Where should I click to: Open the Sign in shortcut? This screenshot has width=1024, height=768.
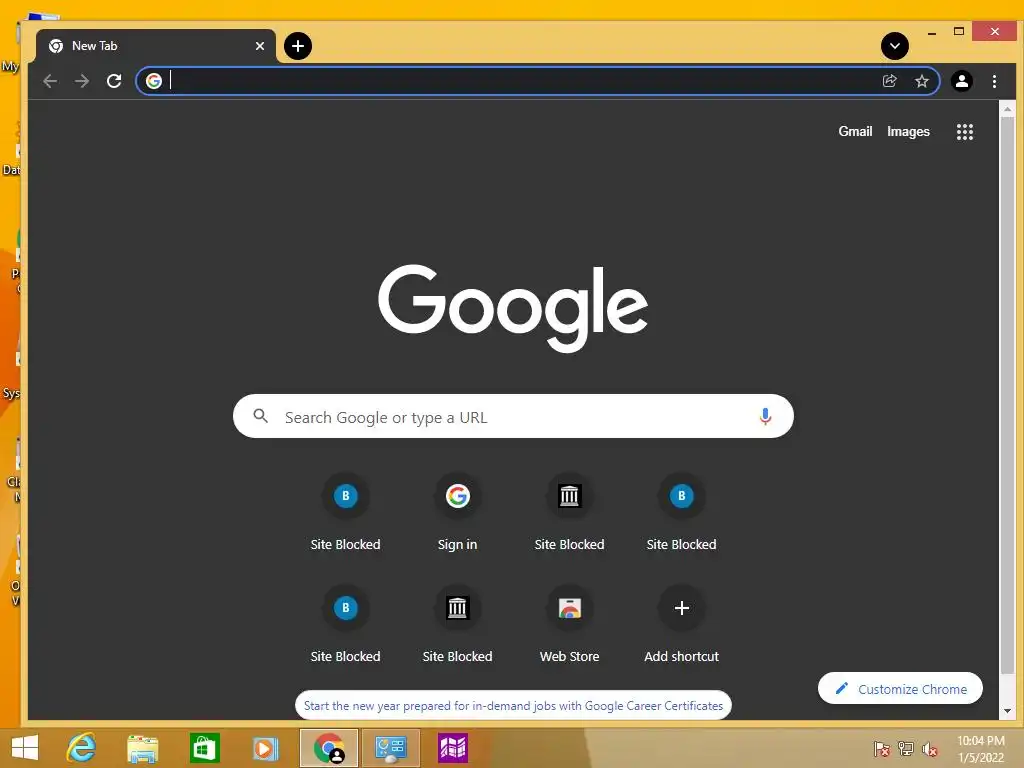point(457,514)
